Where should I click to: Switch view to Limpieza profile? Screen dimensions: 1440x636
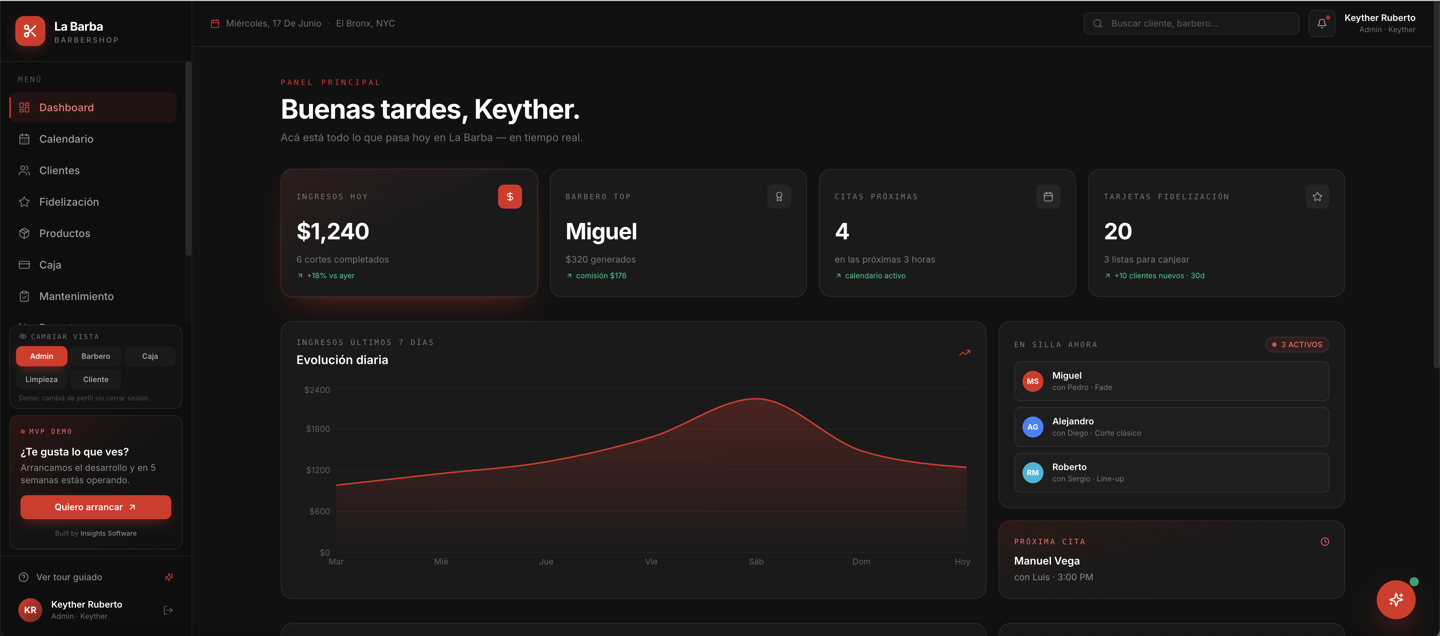click(41, 379)
